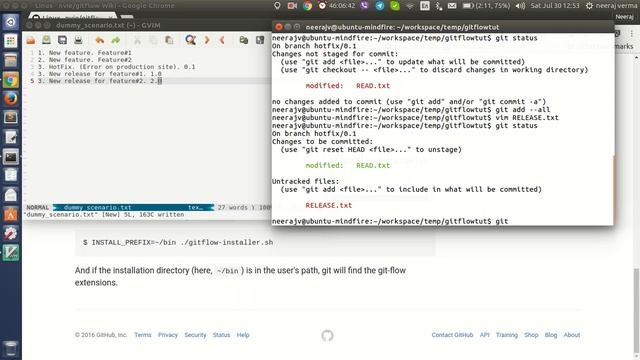The image size is (640, 360).
Task: Click the Cut scissors icon in GVIM
Action: pyautogui.click(x=138, y=40)
